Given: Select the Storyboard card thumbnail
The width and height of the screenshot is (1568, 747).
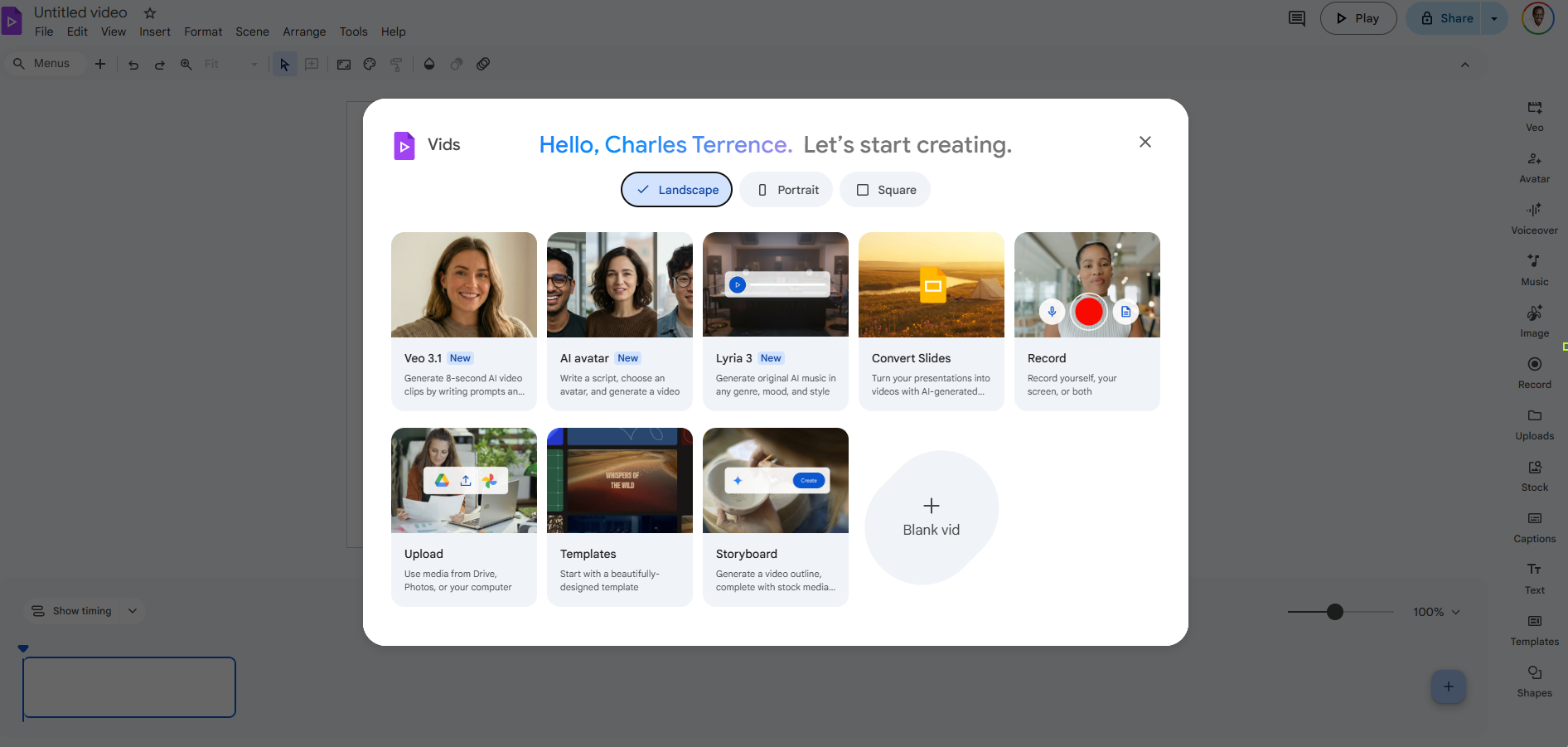Looking at the screenshot, I should coord(775,481).
